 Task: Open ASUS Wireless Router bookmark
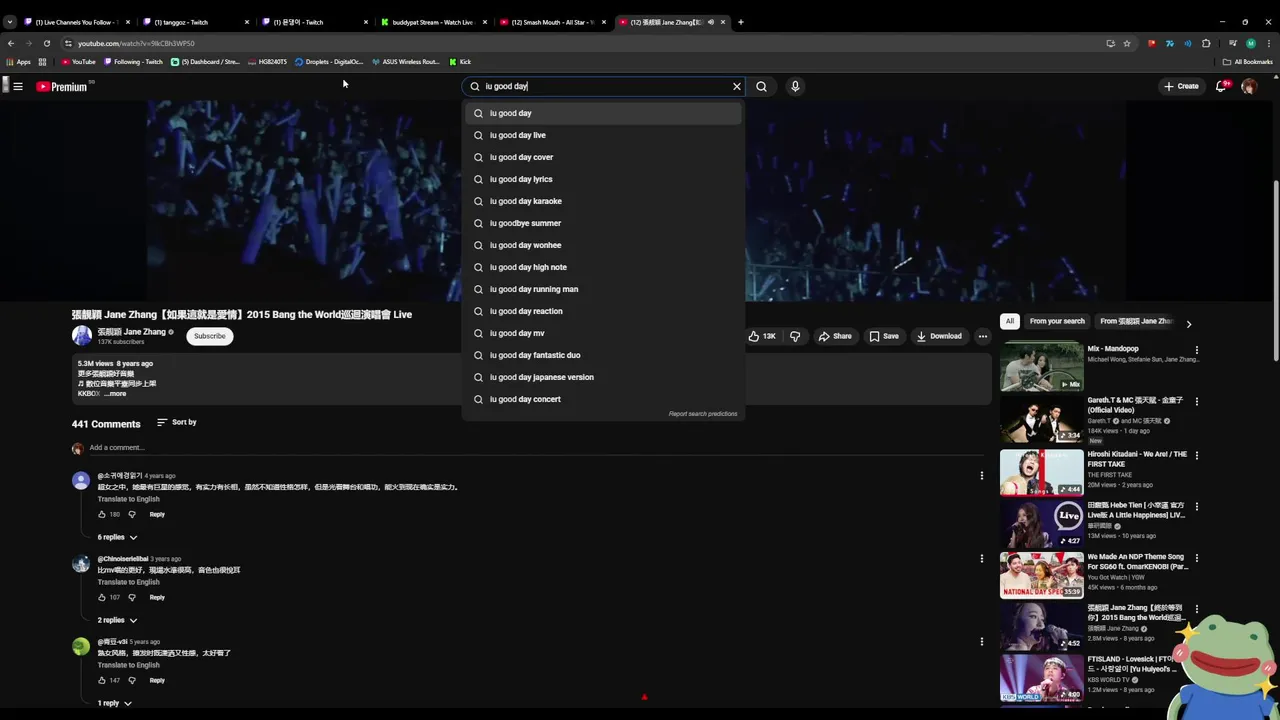[x=405, y=62]
